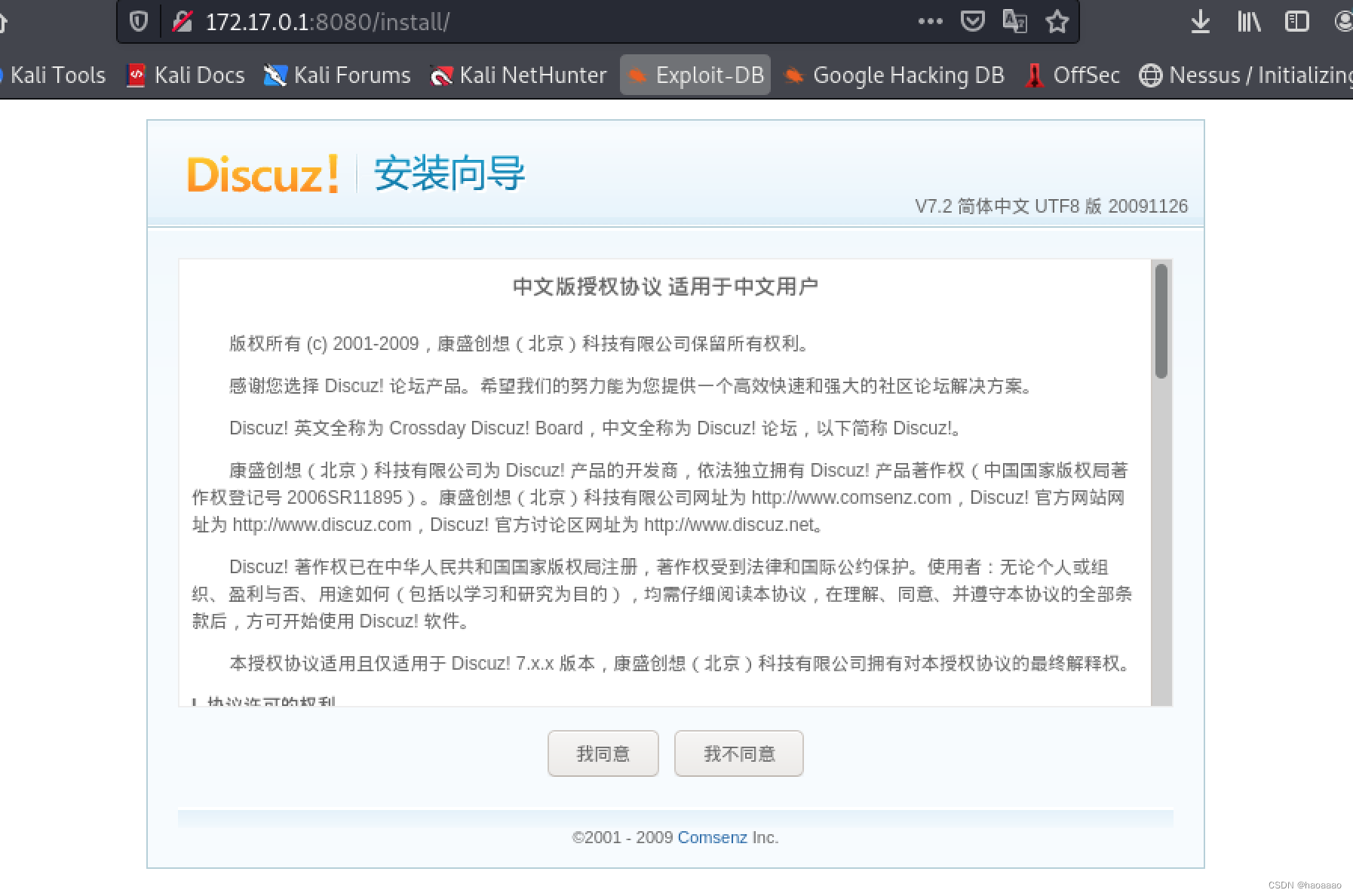
Task: Click the title 中文版授权协议 适用于中文用户
Action: click(x=665, y=287)
